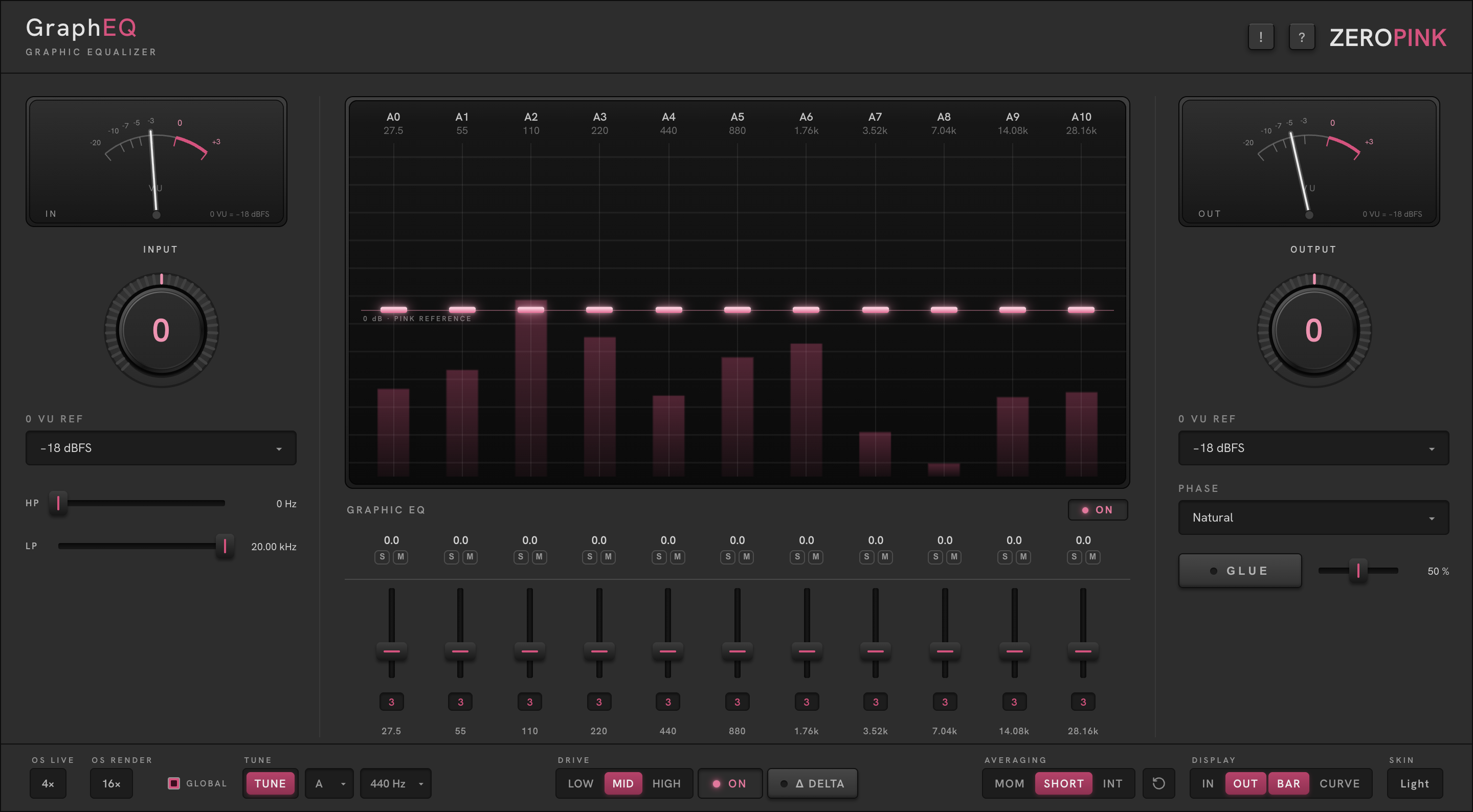Image resolution: width=1473 pixels, height=812 pixels.
Task: Solo the 27.5 Hz band
Action: point(382,556)
